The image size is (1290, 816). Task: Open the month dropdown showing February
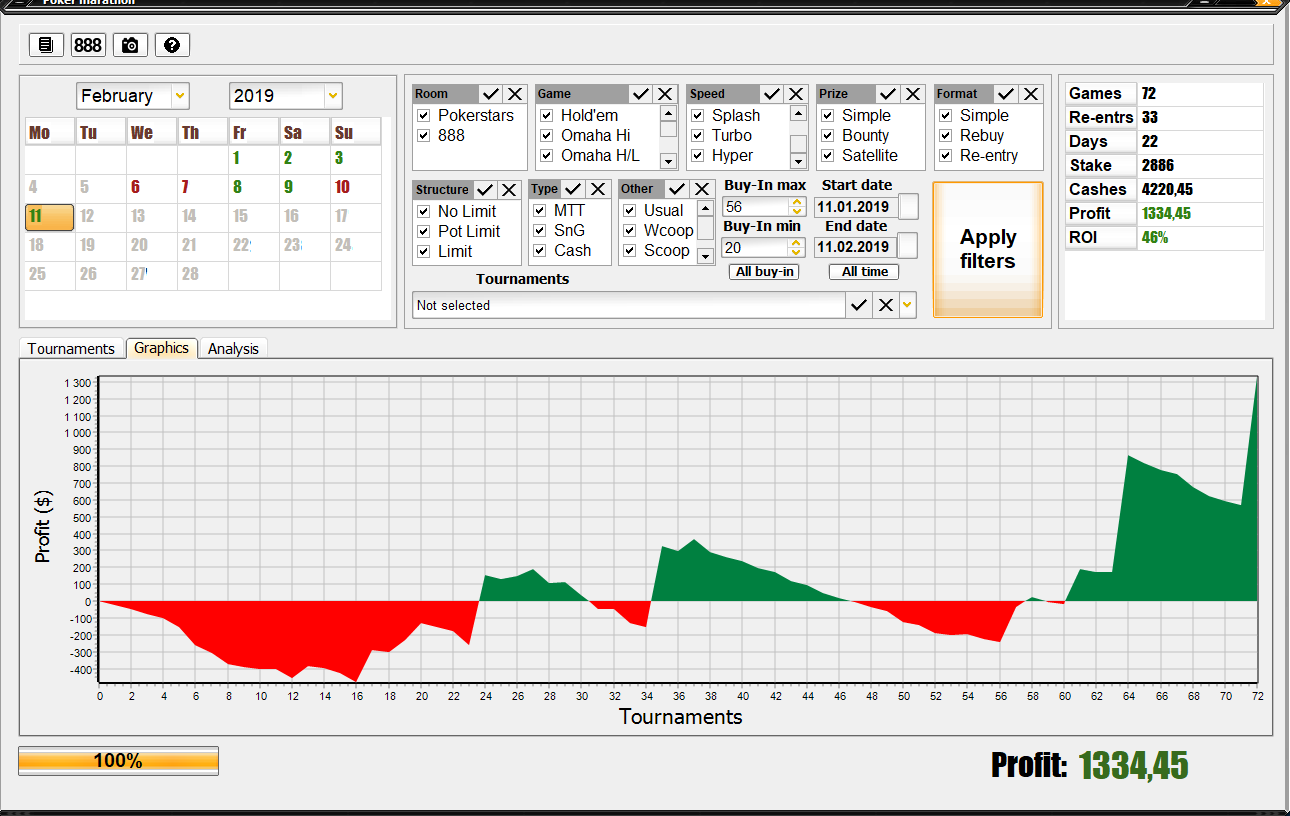click(180, 96)
